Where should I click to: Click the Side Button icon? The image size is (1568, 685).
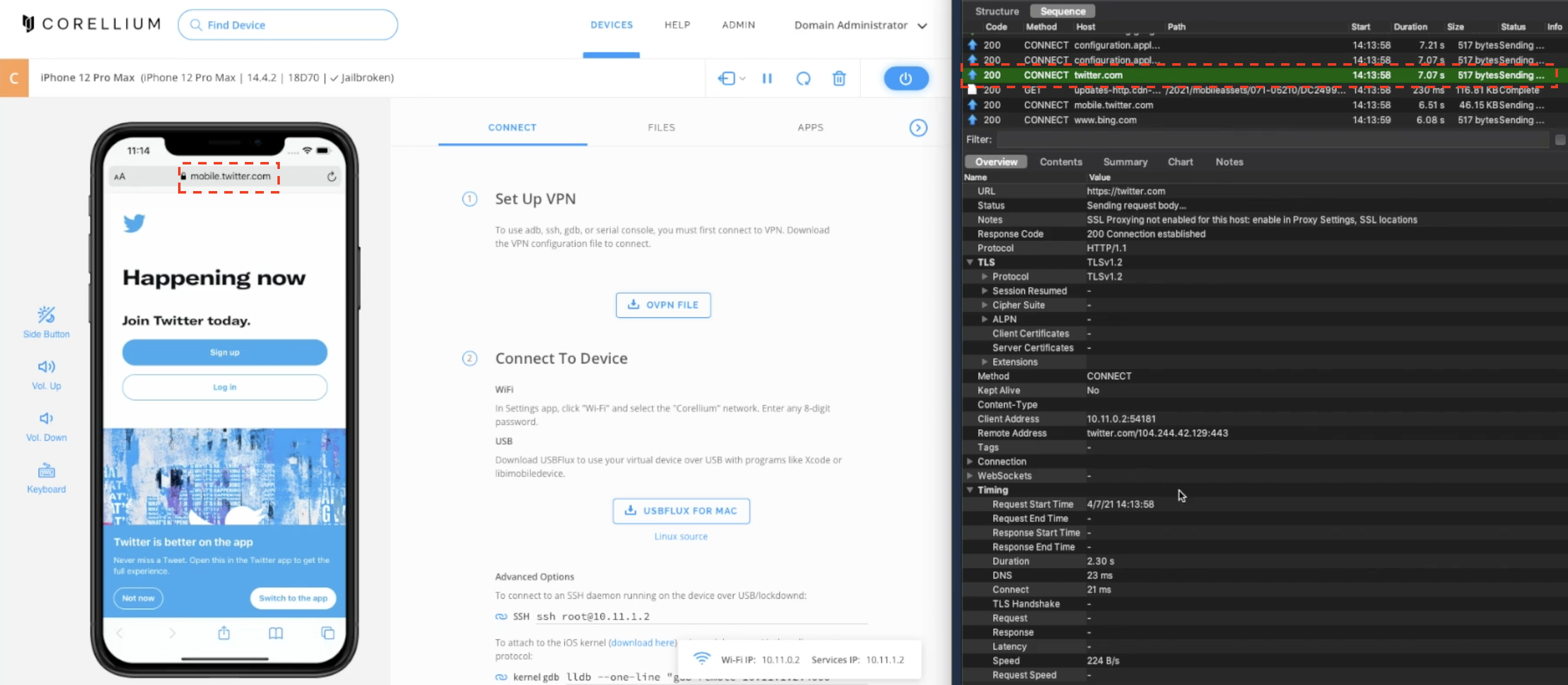click(x=46, y=314)
